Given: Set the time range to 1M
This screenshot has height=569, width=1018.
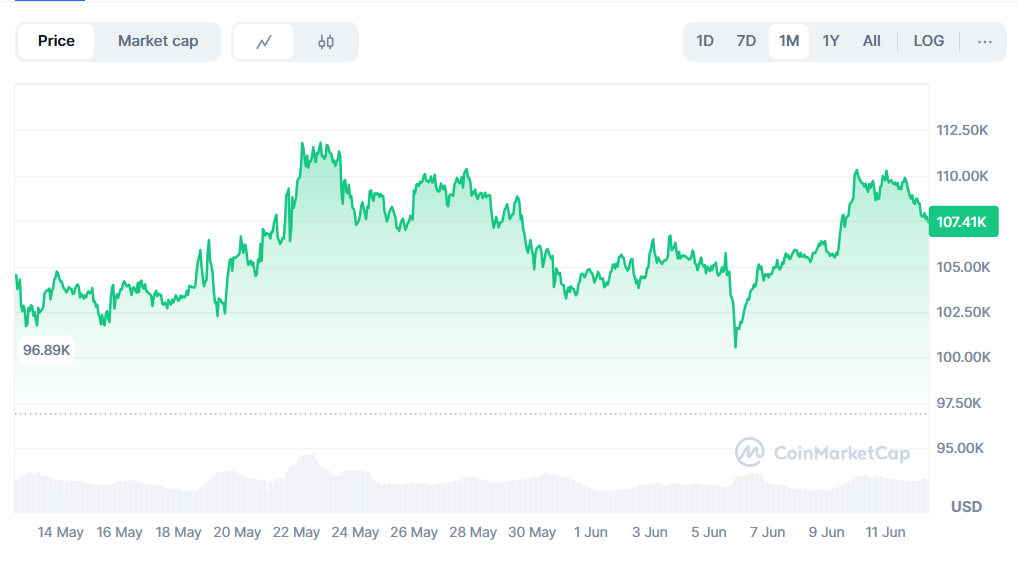Looking at the screenshot, I should click(x=789, y=42).
